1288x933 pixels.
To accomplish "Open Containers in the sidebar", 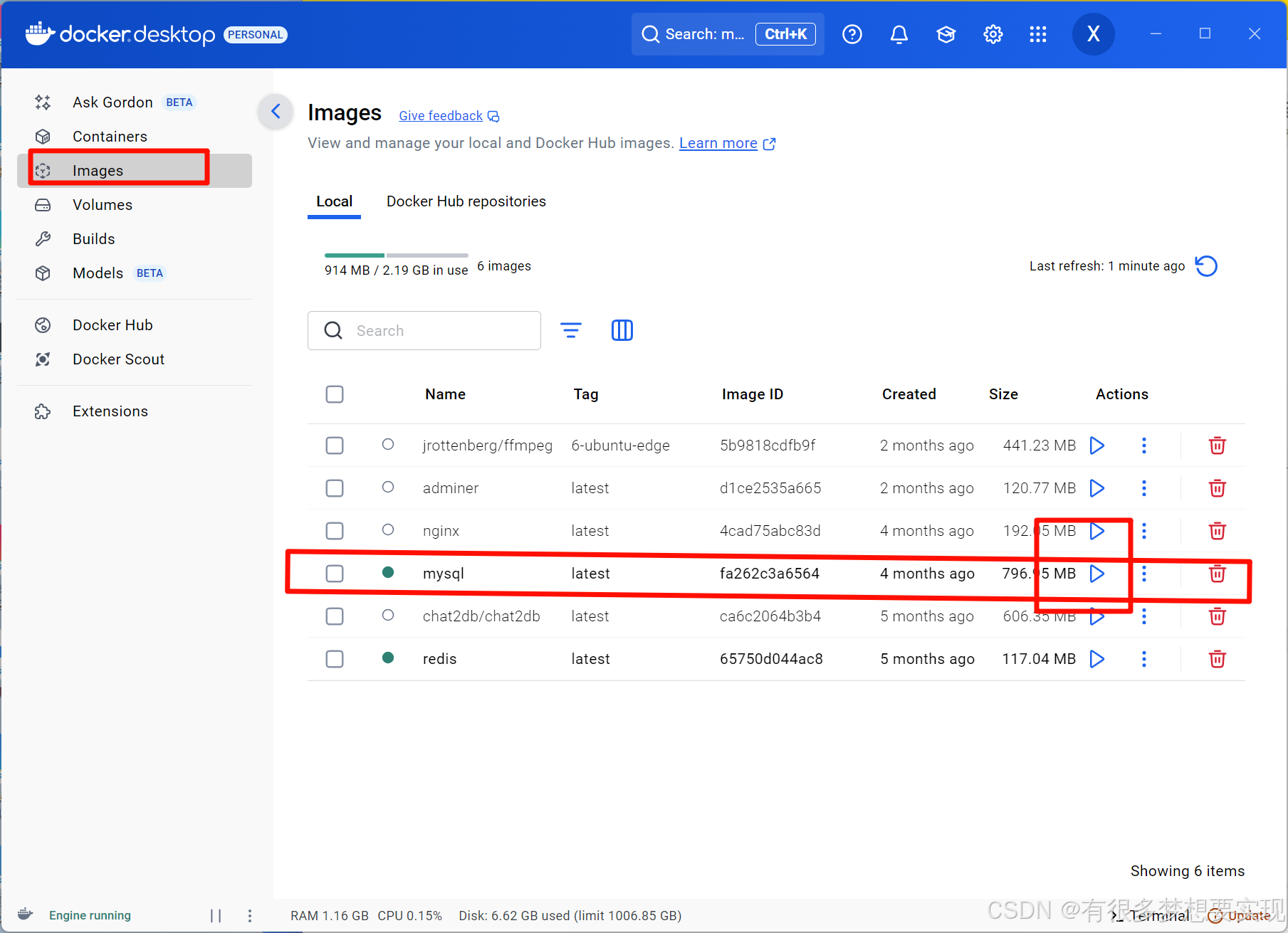I will [135, 137].
